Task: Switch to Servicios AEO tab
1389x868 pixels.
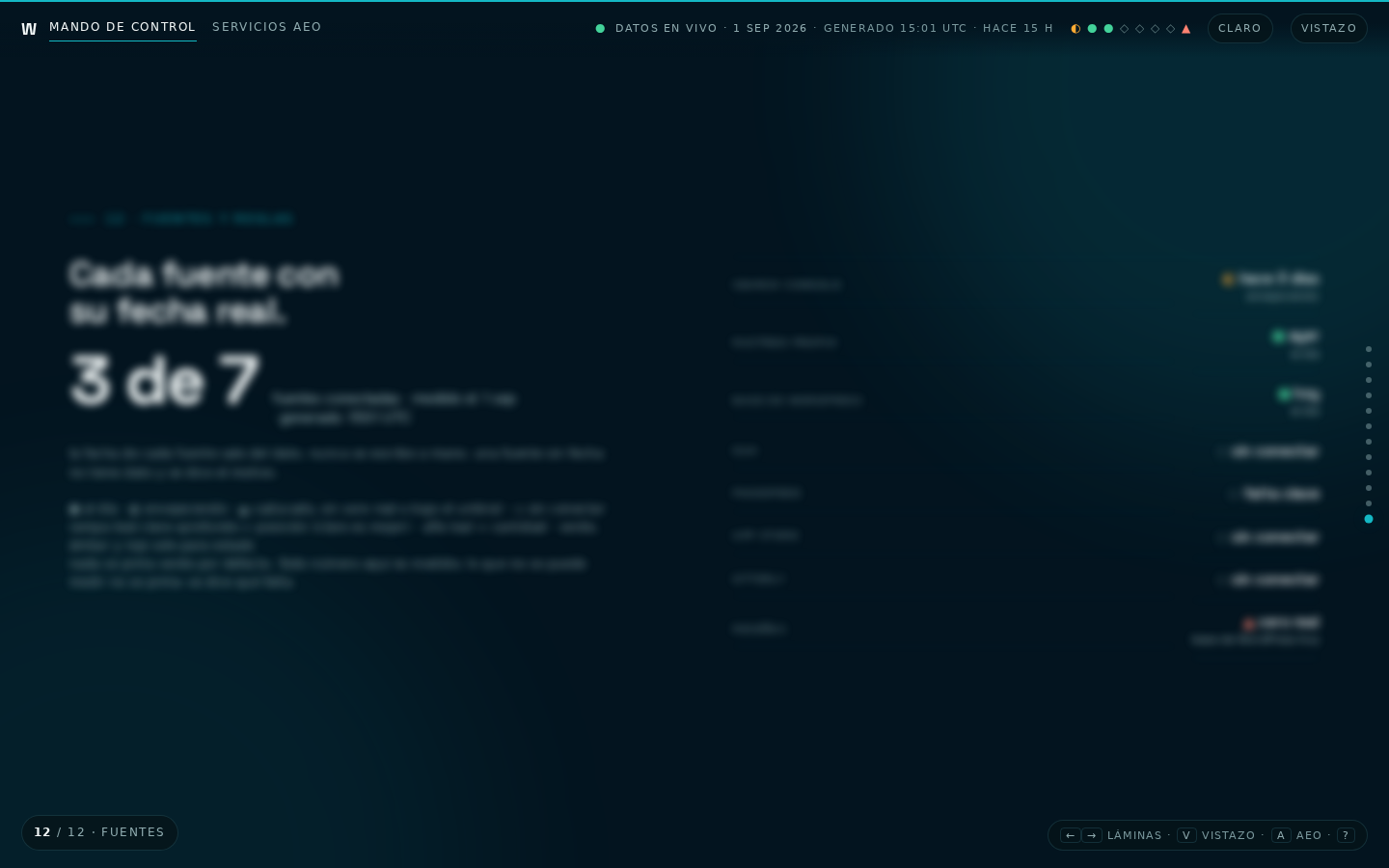Action: click(267, 27)
